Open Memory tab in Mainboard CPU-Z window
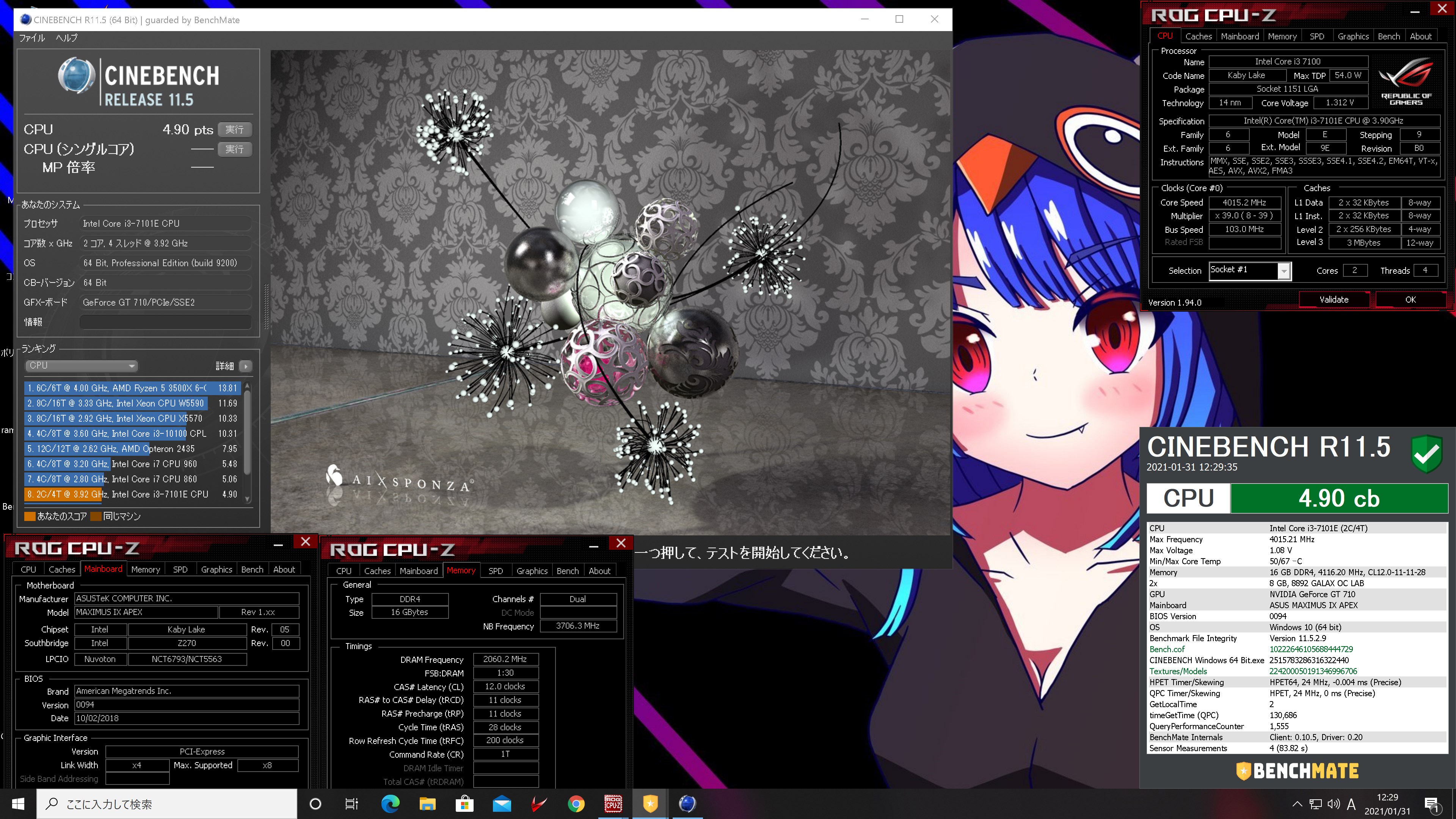1456x819 pixels. coord(145,569)
